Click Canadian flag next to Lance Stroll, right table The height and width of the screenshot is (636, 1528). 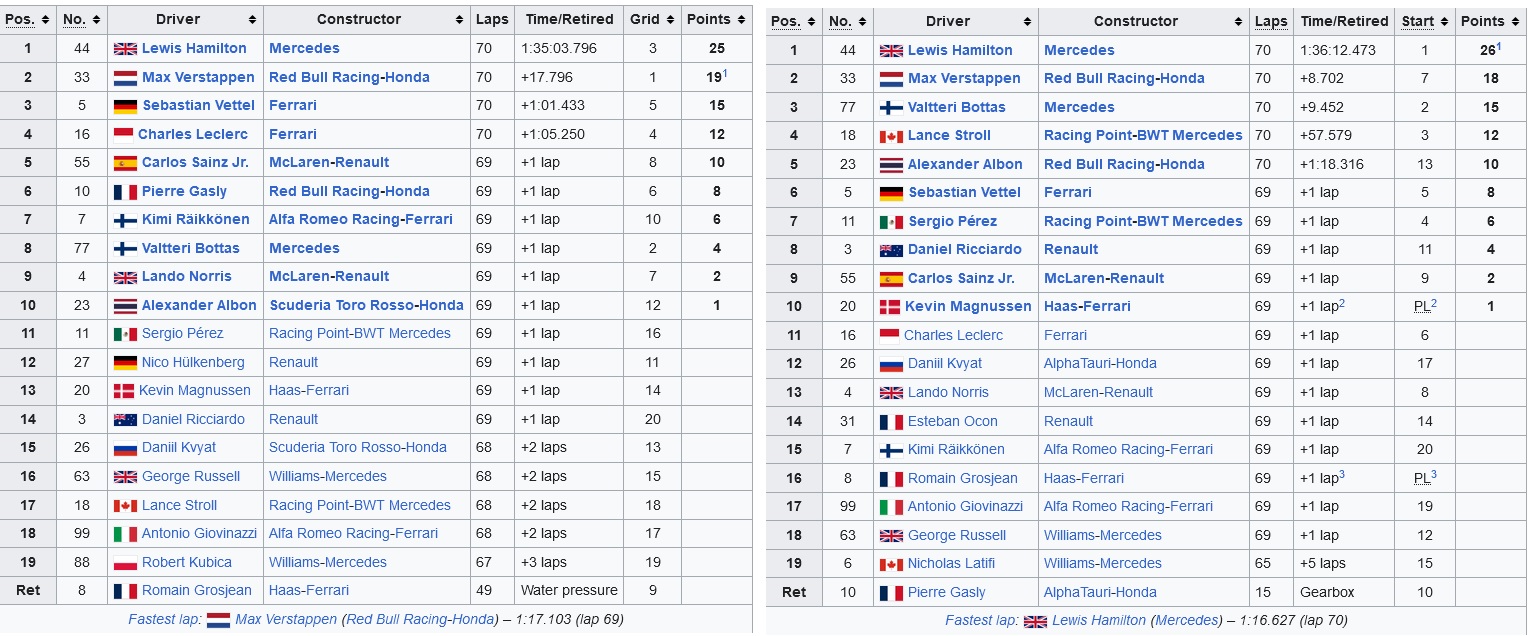891,135
